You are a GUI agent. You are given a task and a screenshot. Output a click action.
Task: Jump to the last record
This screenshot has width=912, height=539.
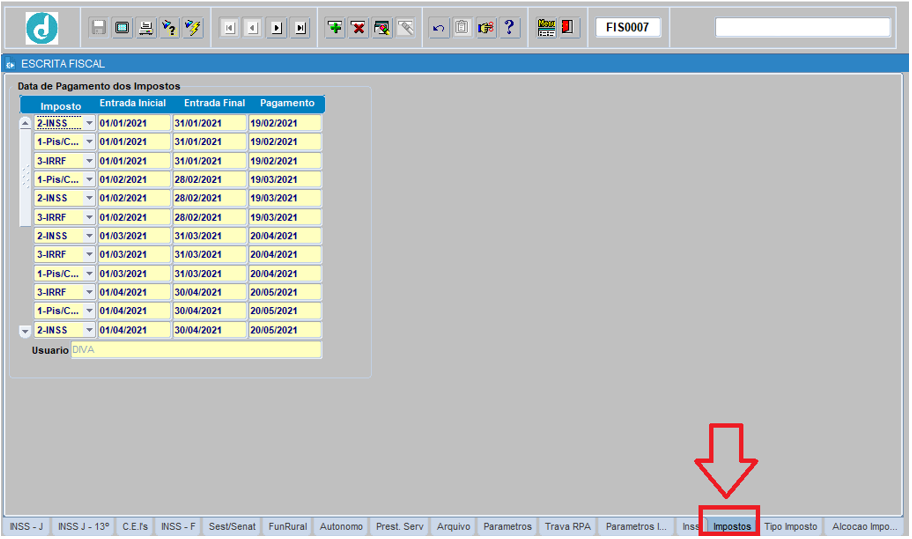[300, 28]
